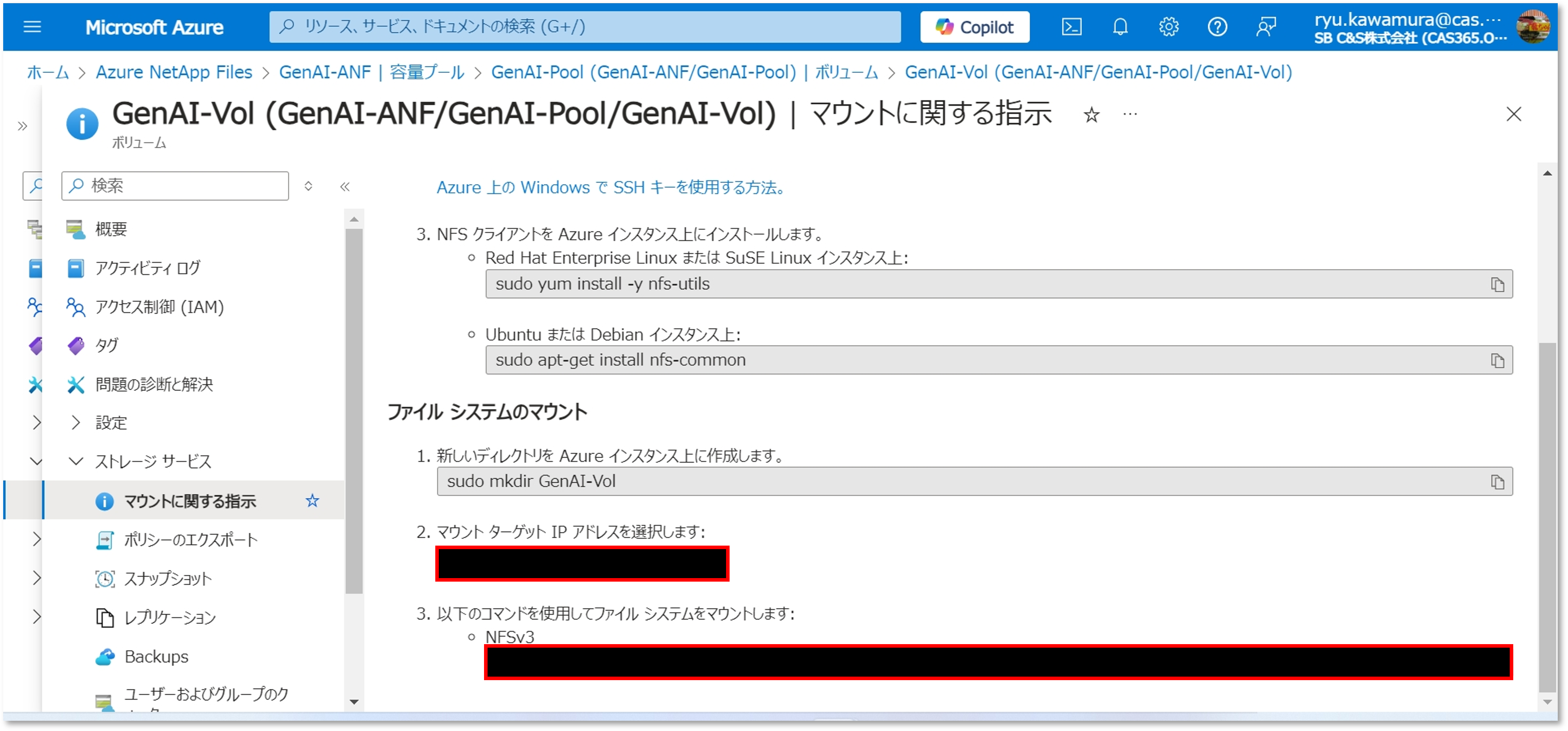Image resolution: width=1568 pixels, height=731 pixels.
Task: Click the ファイル システムのマウント heading
Action: pos(487,412)
